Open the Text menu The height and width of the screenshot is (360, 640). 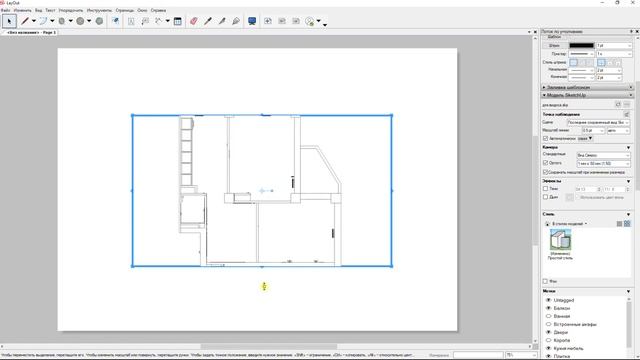(x=50, y=10)
